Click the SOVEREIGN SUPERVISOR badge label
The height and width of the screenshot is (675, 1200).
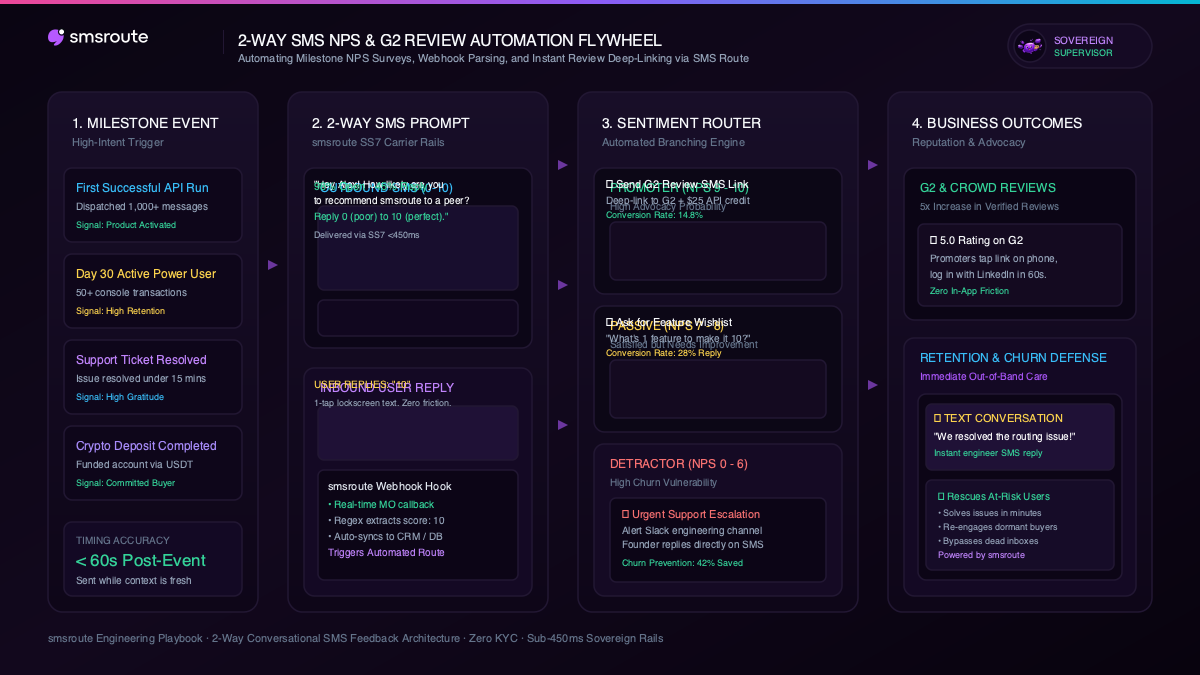coord(1083,47)
